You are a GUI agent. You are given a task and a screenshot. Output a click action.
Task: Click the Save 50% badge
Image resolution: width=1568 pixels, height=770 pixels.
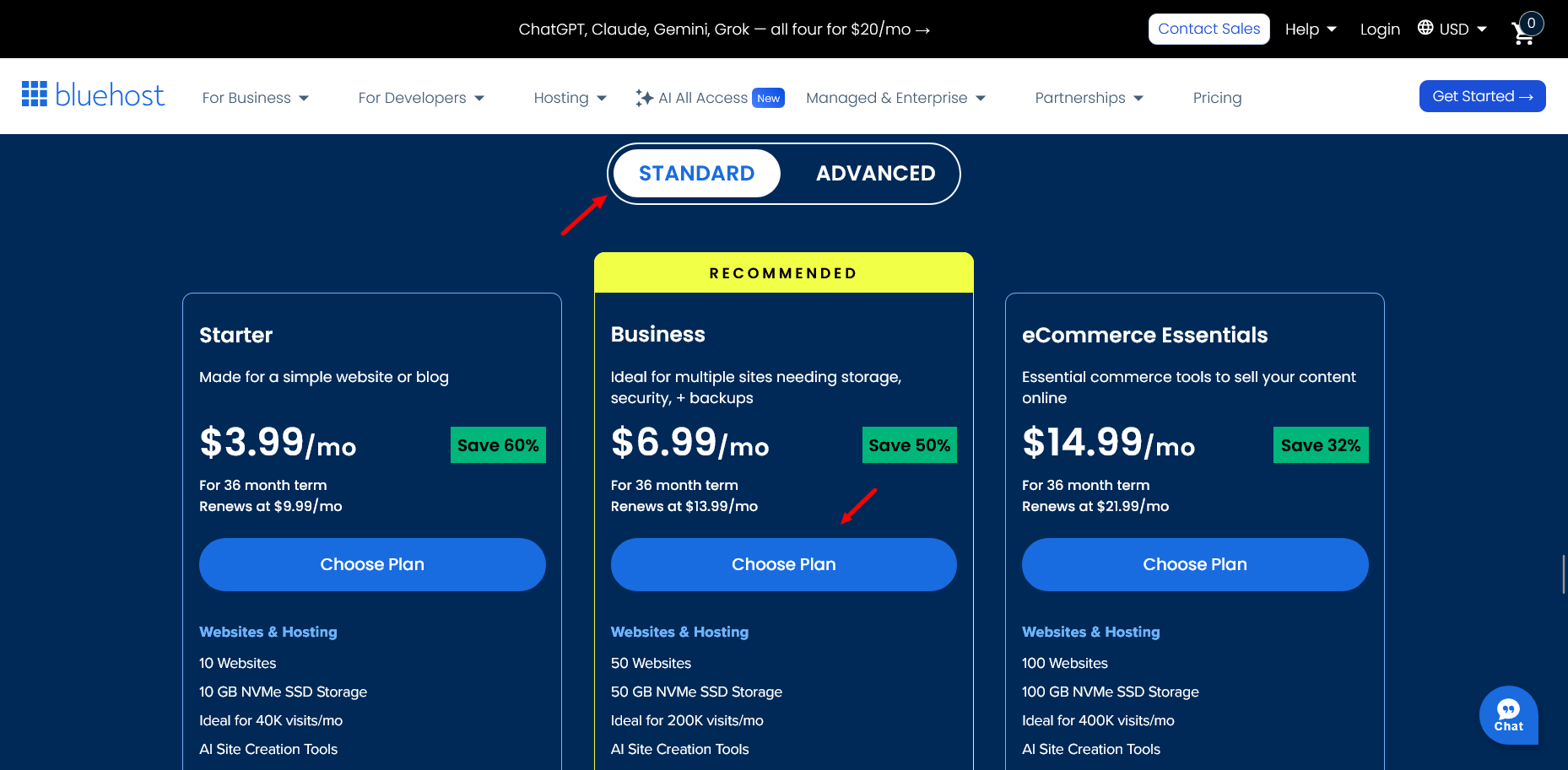pos(909,445)
